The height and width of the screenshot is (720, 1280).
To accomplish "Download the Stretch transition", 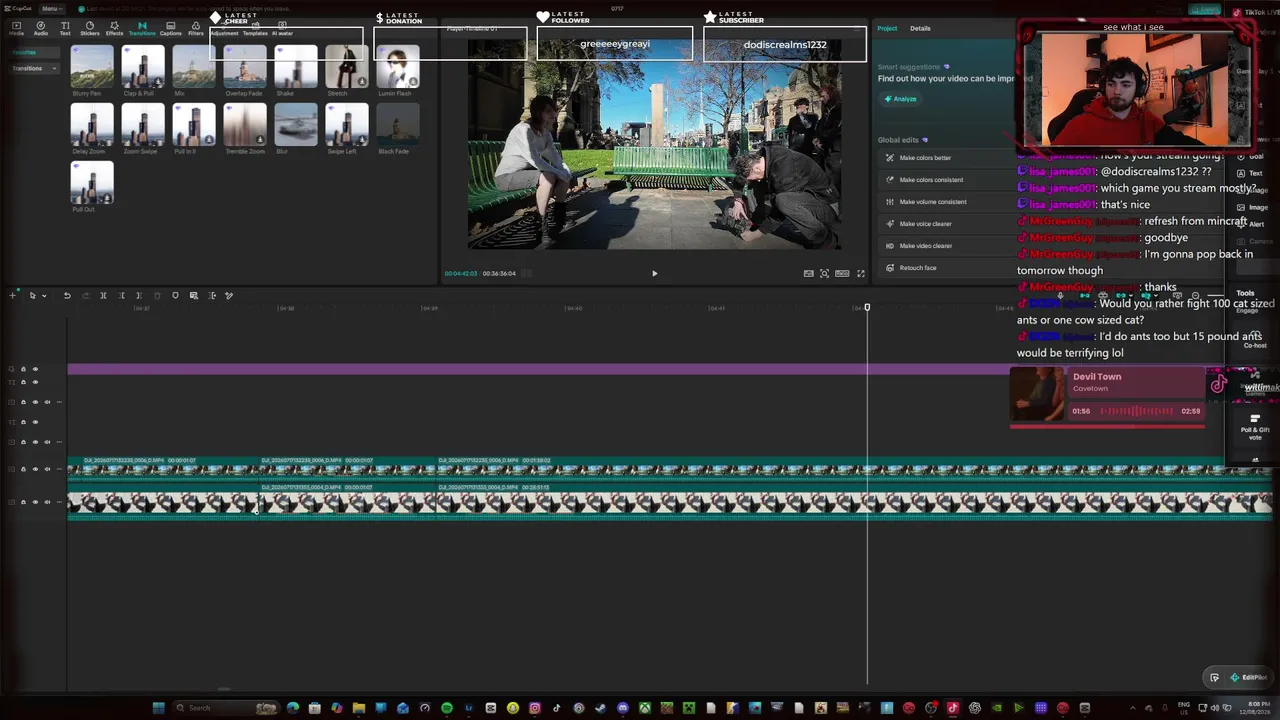I will tap(362, 83).
